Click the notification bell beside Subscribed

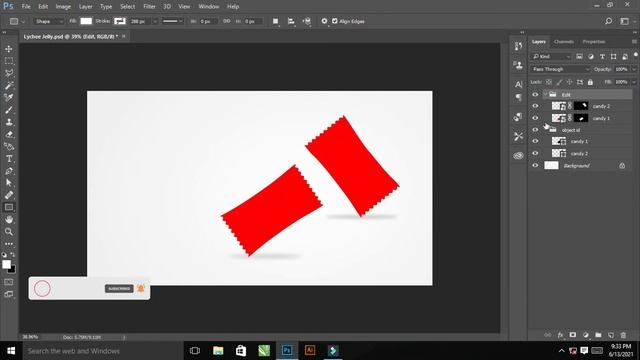[141, 289]
